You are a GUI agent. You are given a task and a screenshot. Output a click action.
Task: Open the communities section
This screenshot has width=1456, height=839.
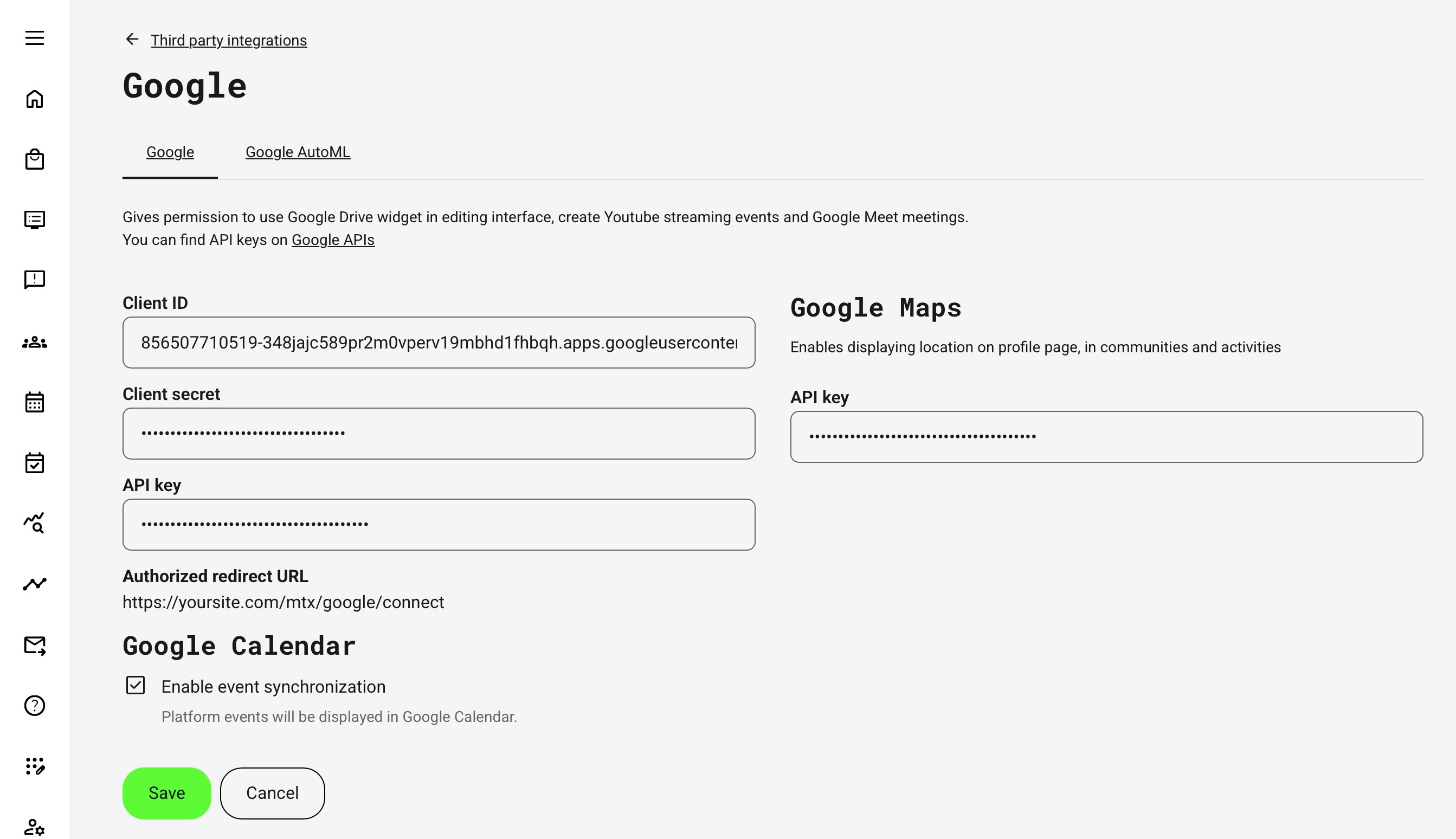pyautogui.click(x=35, y=343)
